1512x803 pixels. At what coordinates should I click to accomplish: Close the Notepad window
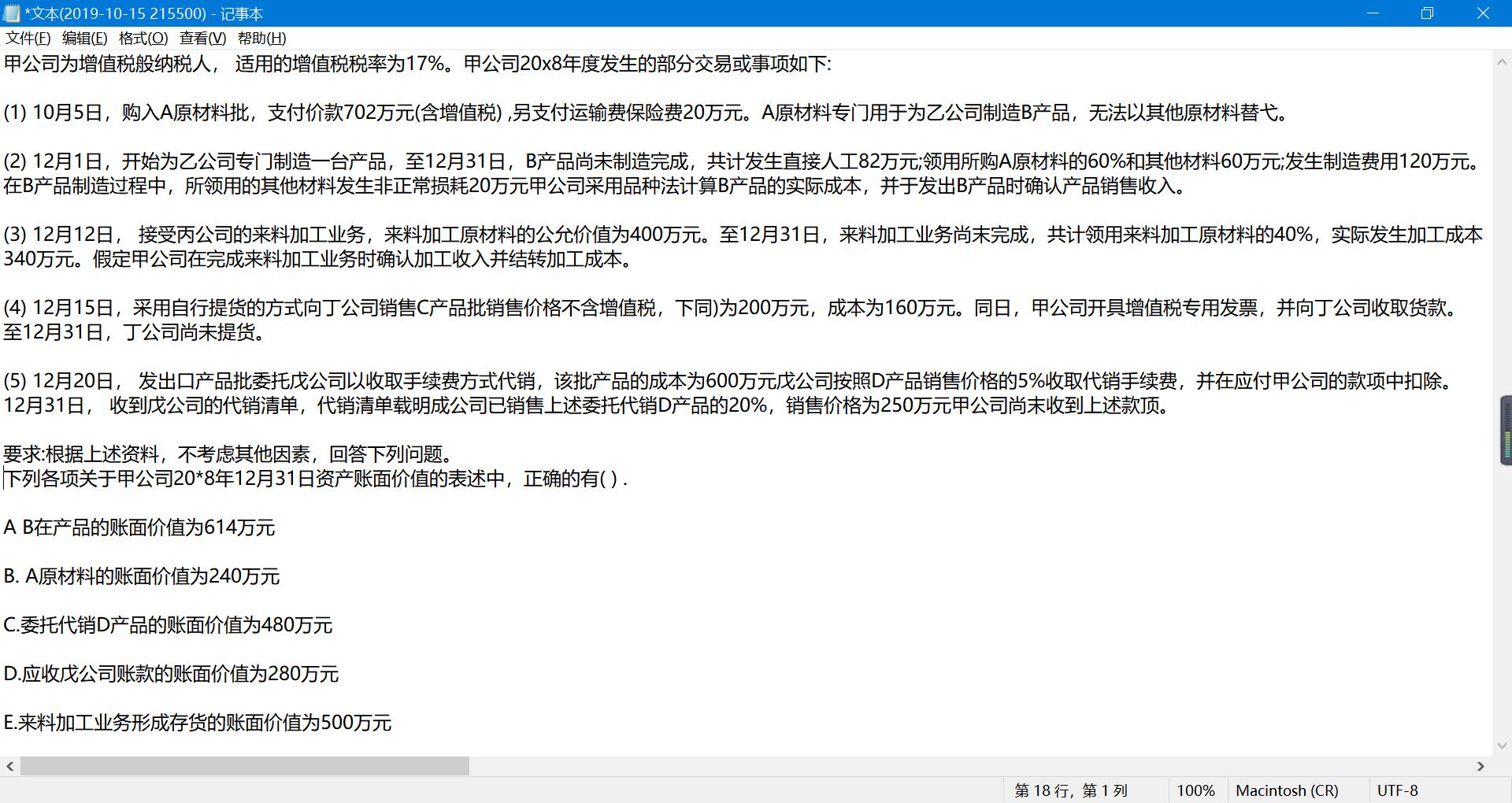1483,13
